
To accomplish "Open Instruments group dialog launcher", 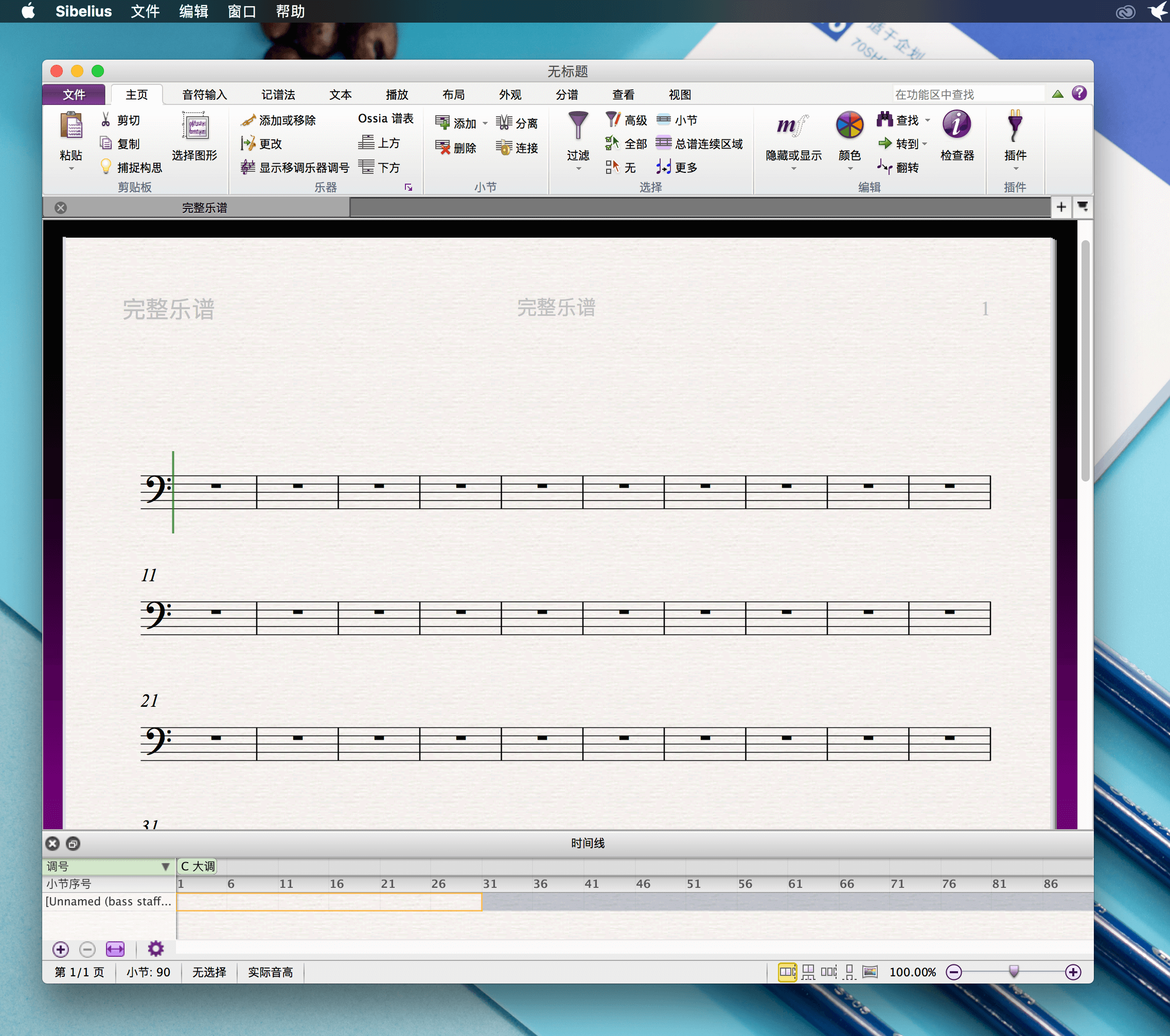I will point(408,187).
